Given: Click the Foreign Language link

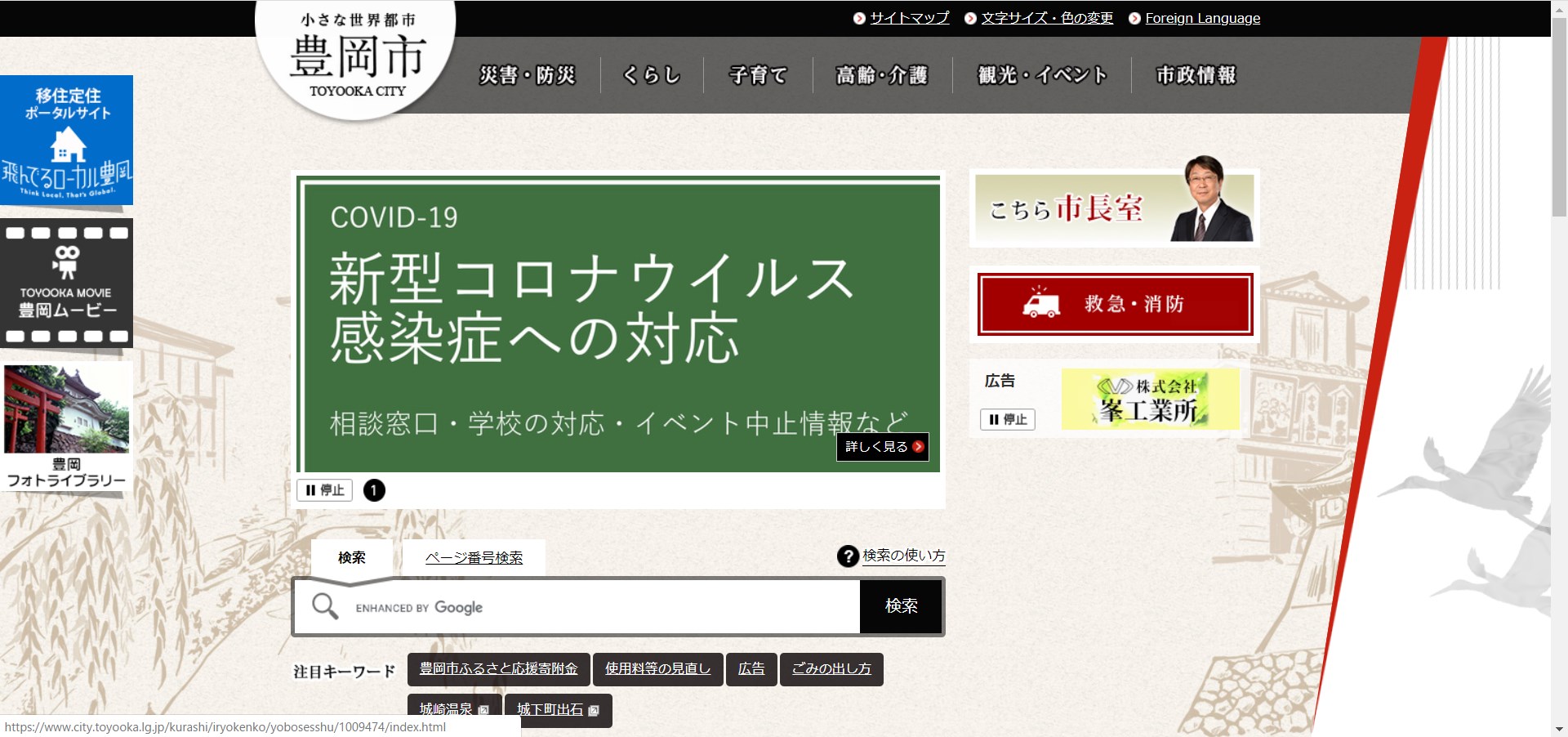Looking at the screenshot, I should coord(1202,18).
